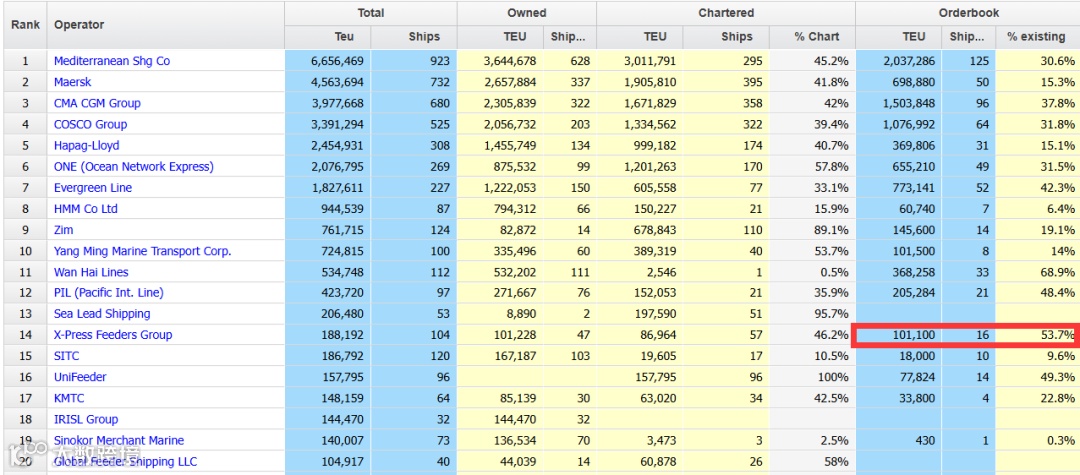The width and height of the screenshot is (1080, 475).
Task: Select chart percentage 40.7% in Hapag-Lloyd row
Action: [830, 145]
